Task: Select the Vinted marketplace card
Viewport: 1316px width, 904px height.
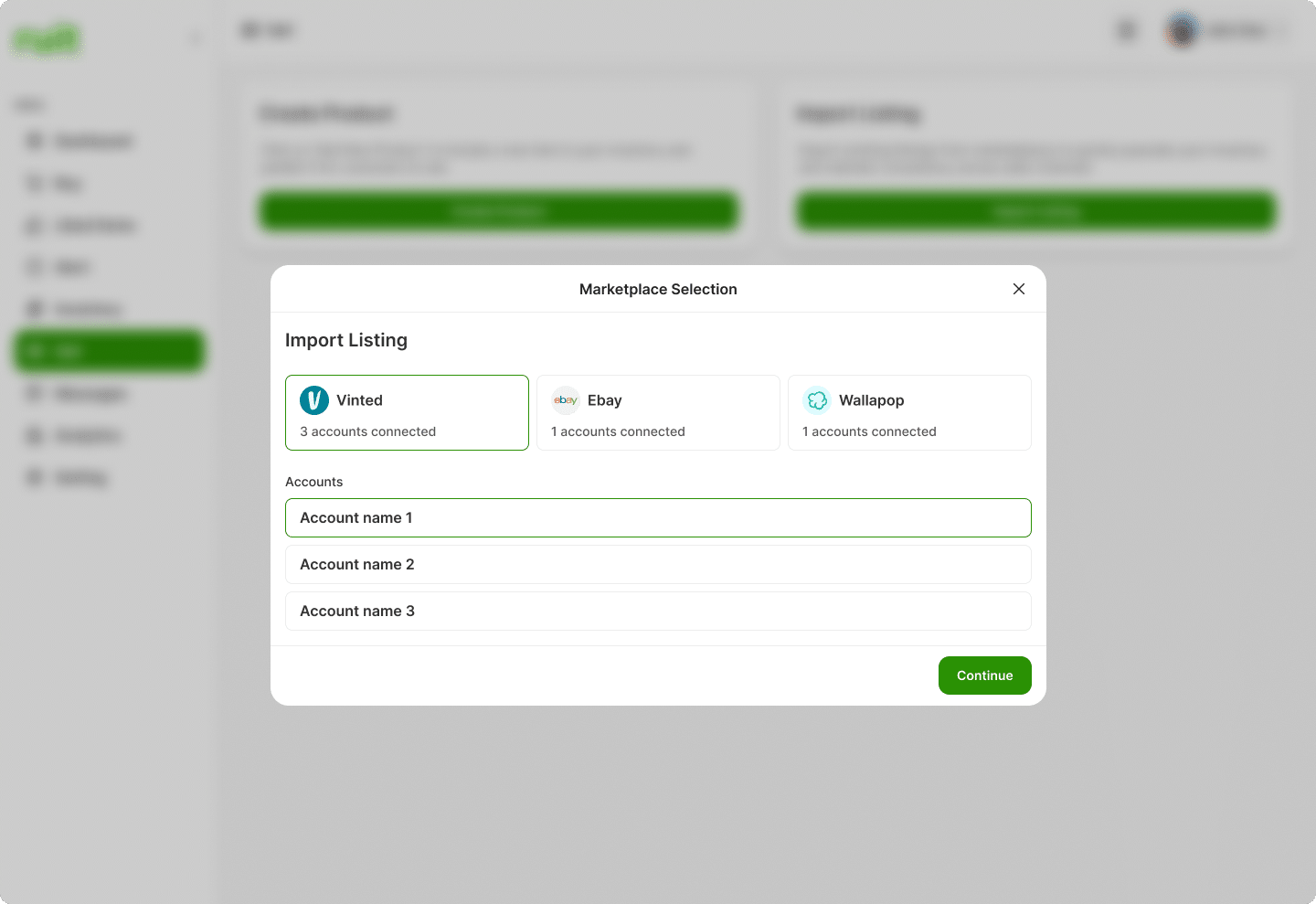Action: 407,413
